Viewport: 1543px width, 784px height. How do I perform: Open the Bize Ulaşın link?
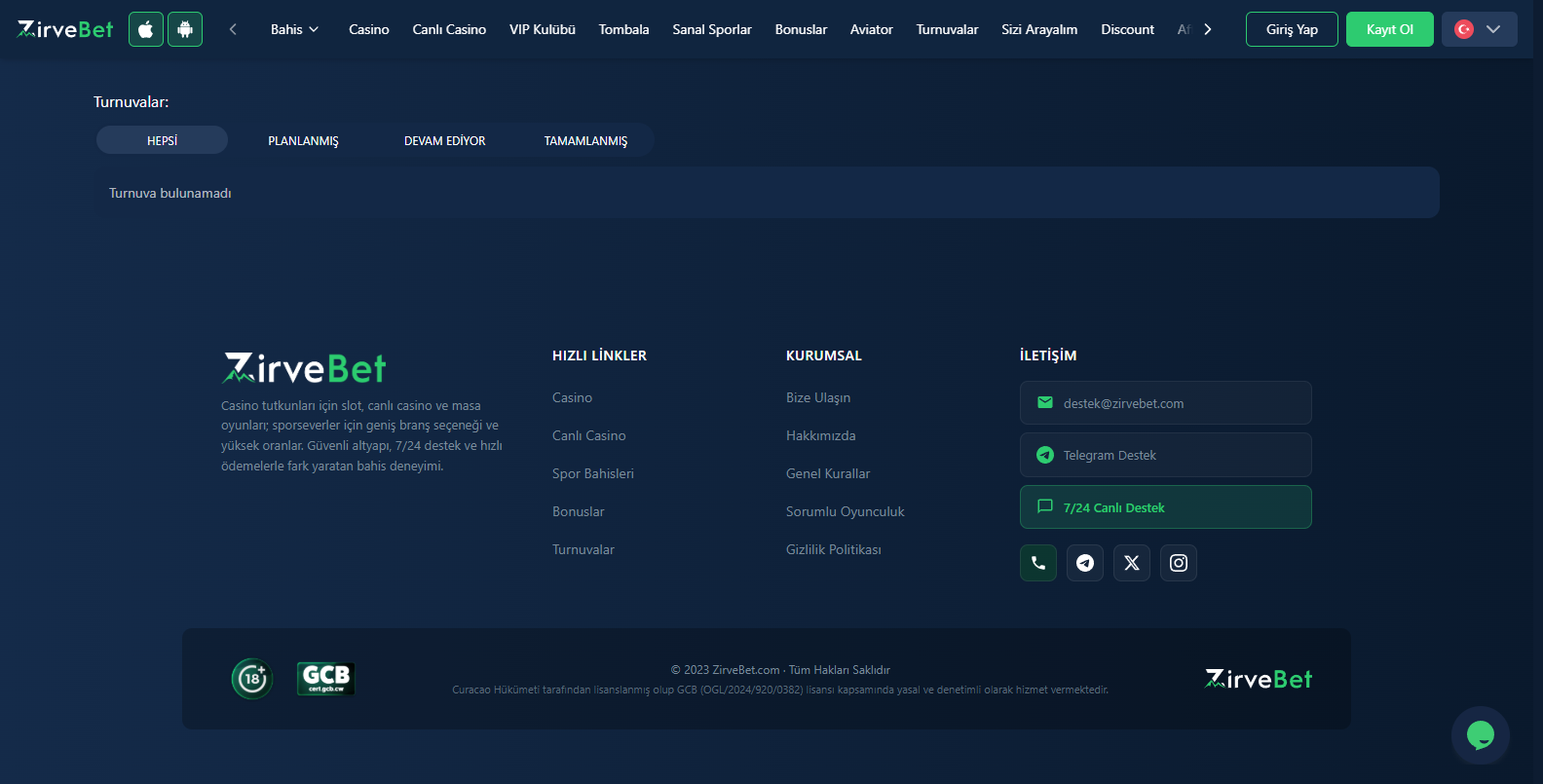[x=818, y=397]
